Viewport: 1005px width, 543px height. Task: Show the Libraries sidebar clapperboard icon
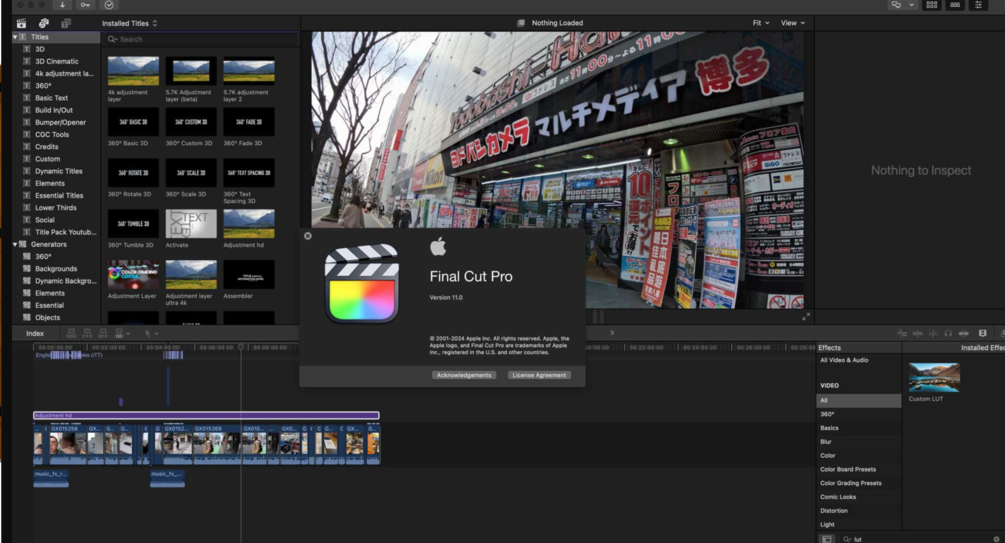tap(21, 23)
